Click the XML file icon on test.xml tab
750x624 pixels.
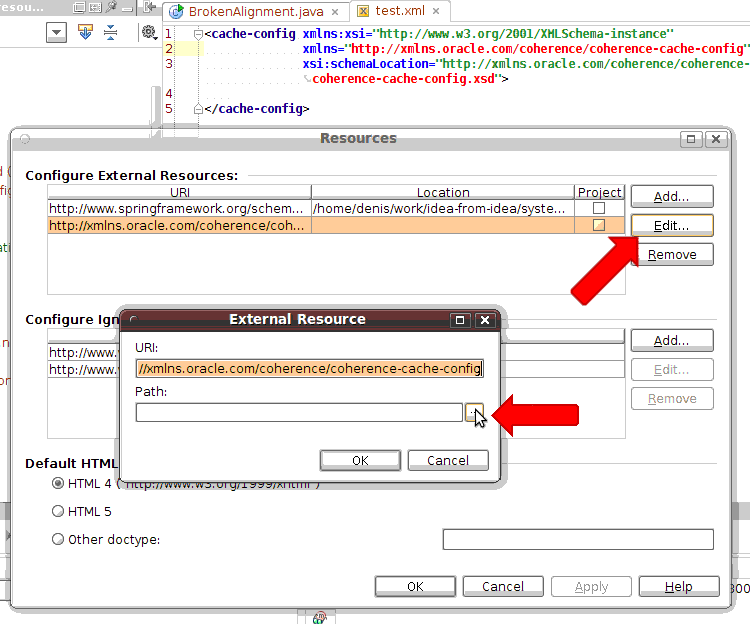364,11
